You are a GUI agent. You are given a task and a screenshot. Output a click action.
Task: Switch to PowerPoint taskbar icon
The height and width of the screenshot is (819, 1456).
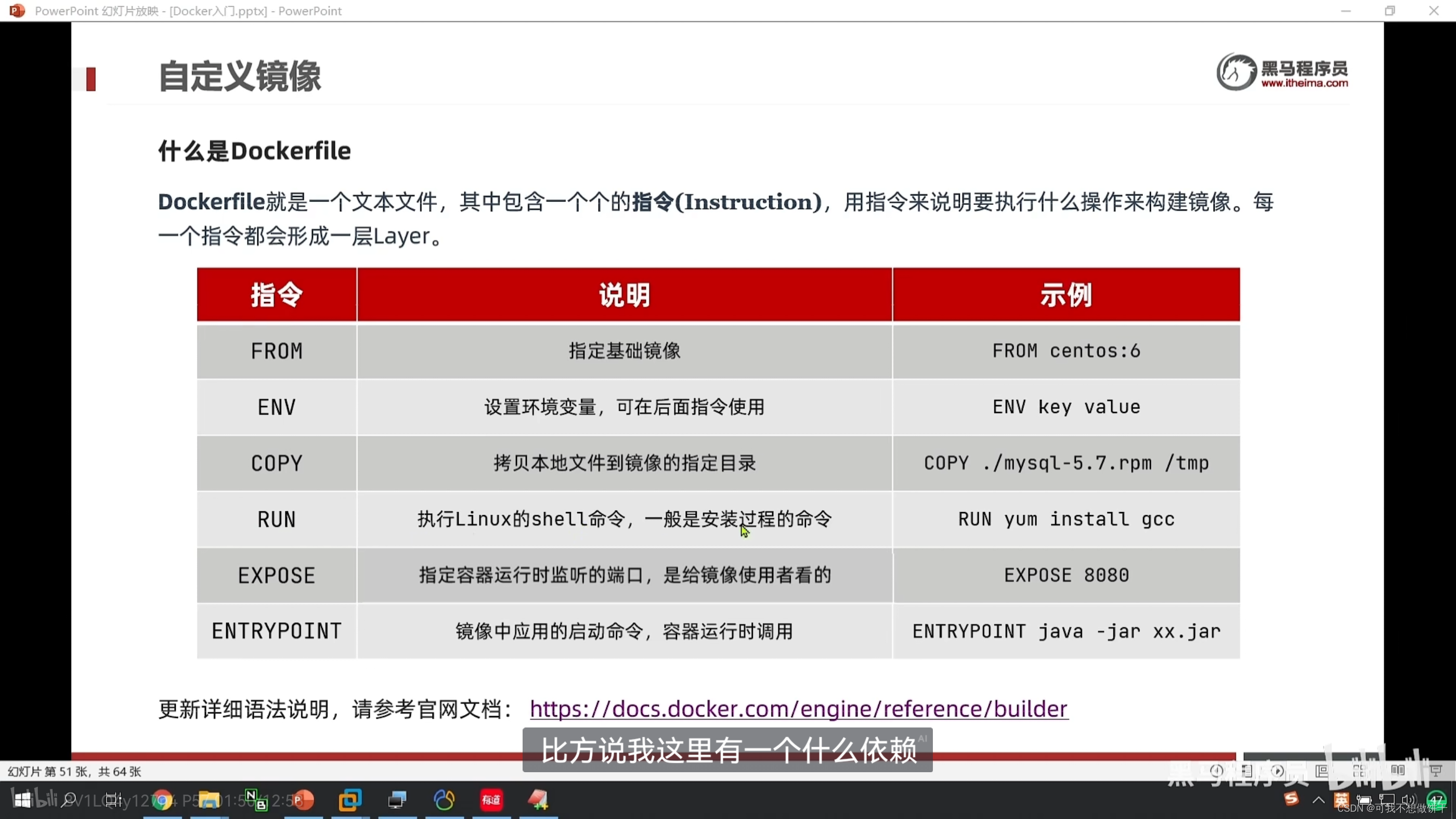coord(303,800)
